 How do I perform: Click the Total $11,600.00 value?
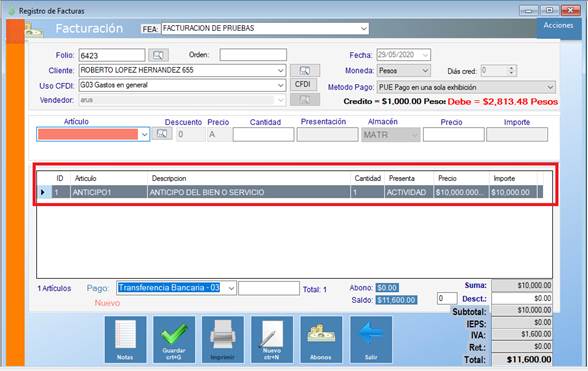click(522, 359)
